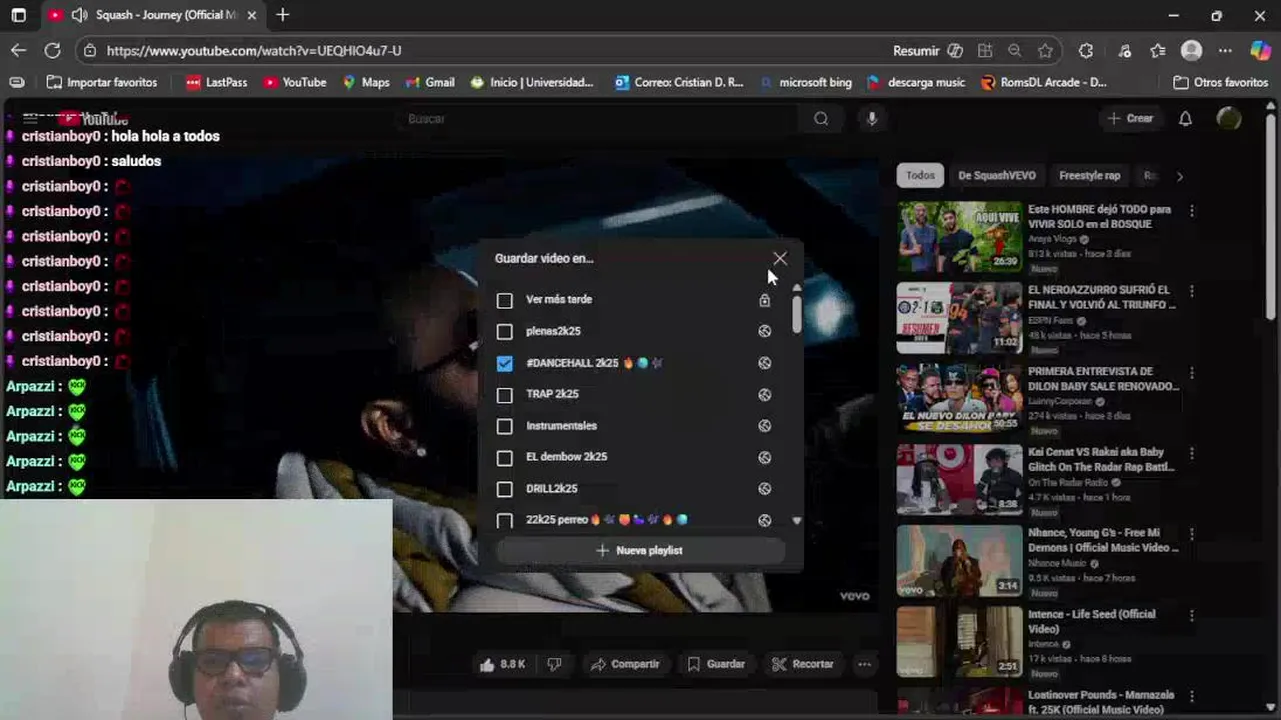The width and height of the screenshot is (1281, 720).
Task: Select the 'Todos' filter chip
Action: (920, 176)
